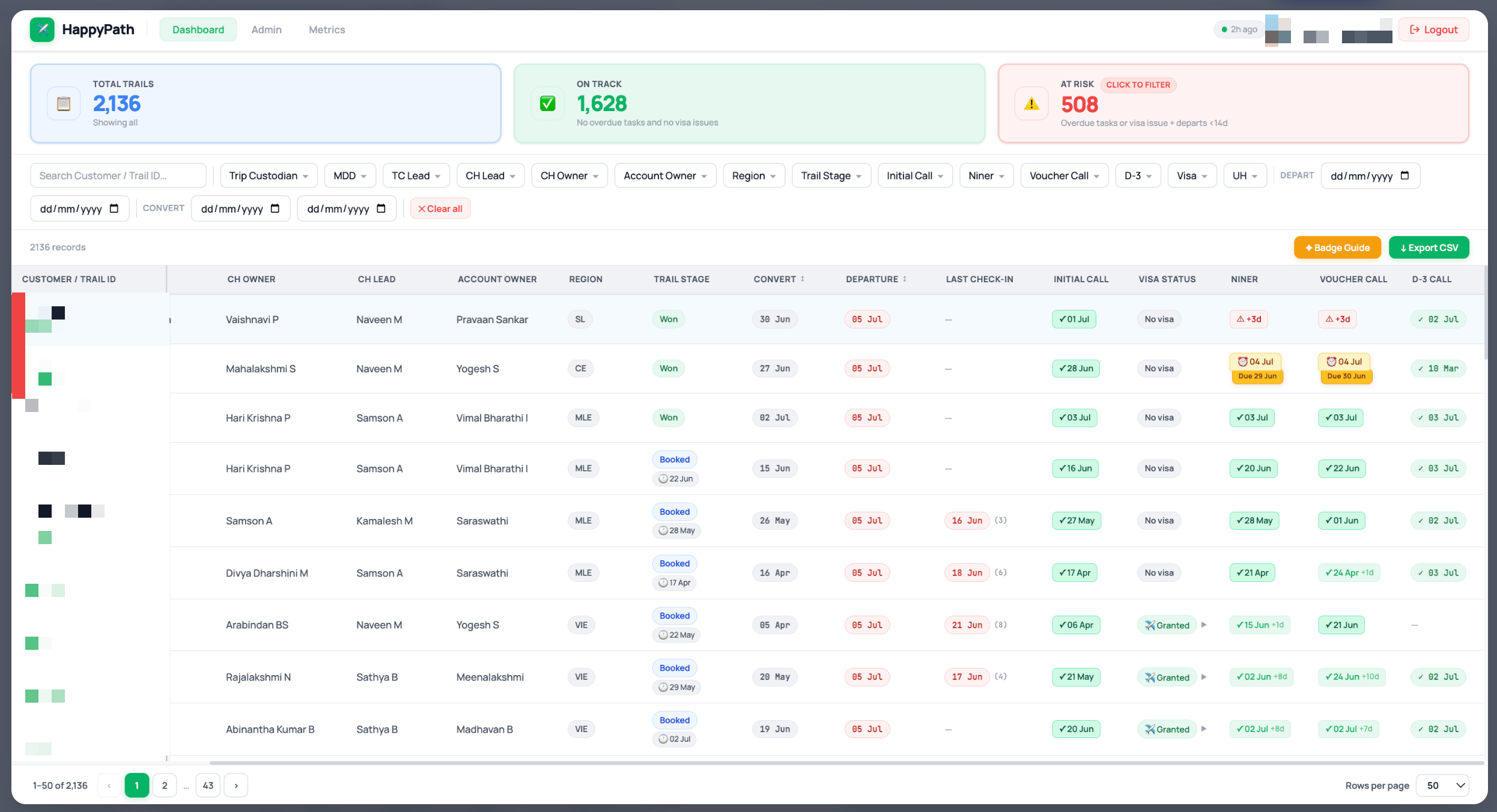Sort by the Convert column arrows icon
The height and width of the screenshot is (812, 1497).
(x=802, y=279)
